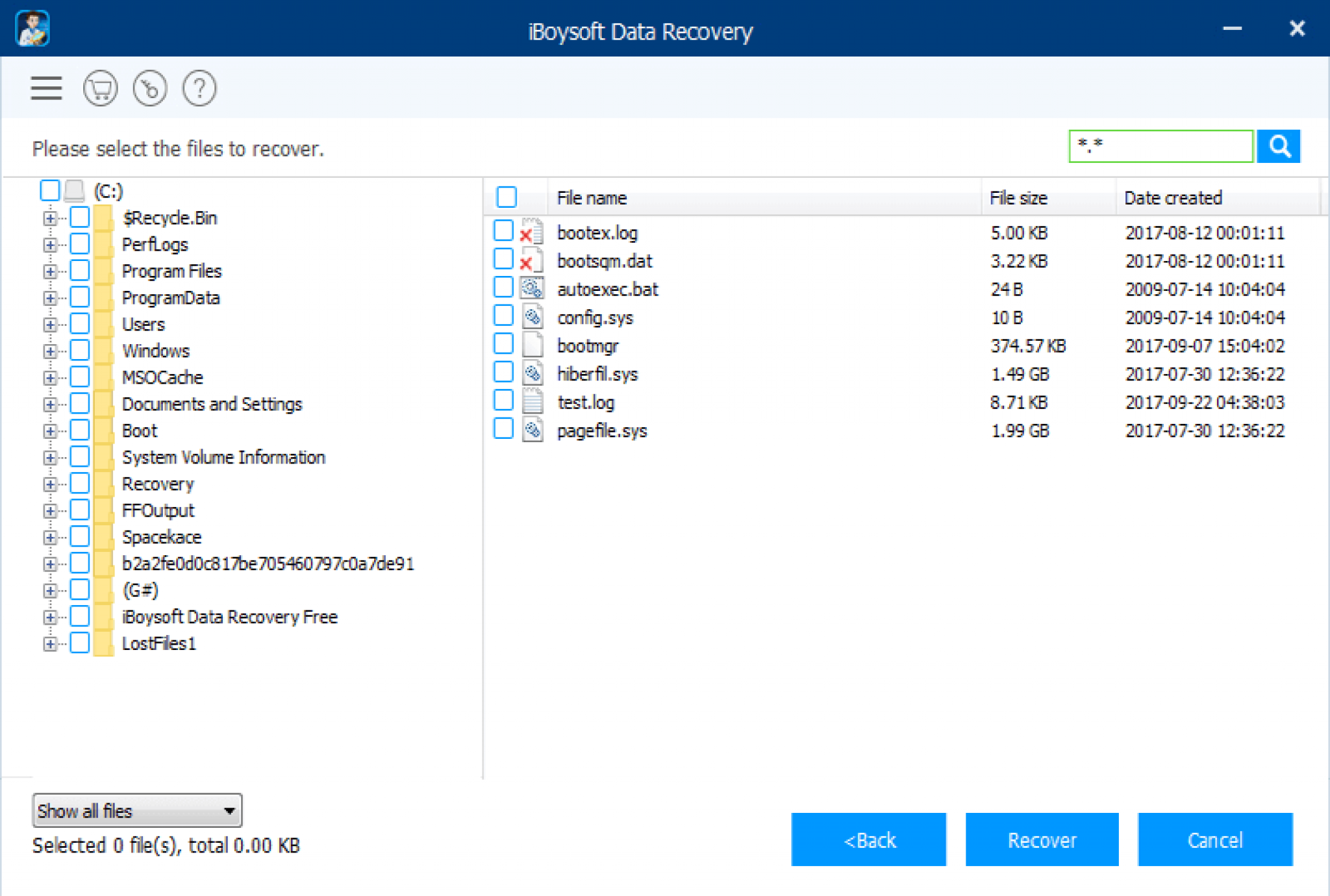Click the blue search magnifier button
1330x896 pixels.
pos(1278,146)
